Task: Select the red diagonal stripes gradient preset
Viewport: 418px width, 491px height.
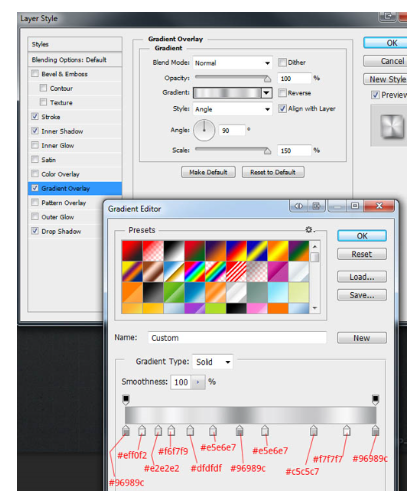Action: pyautogui.click(x=236, y=271)
